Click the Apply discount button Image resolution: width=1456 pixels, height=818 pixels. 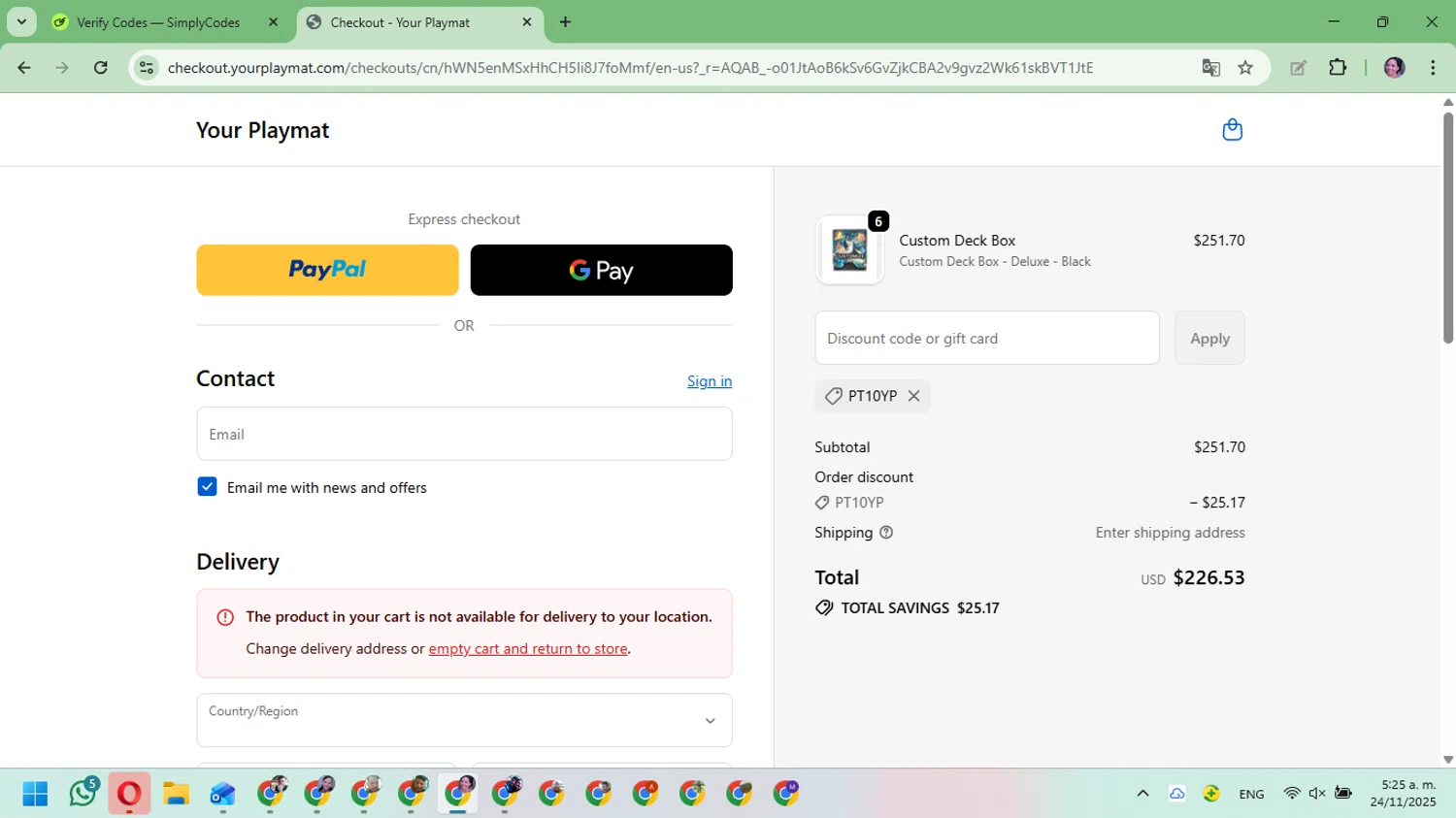(1209, 338)
